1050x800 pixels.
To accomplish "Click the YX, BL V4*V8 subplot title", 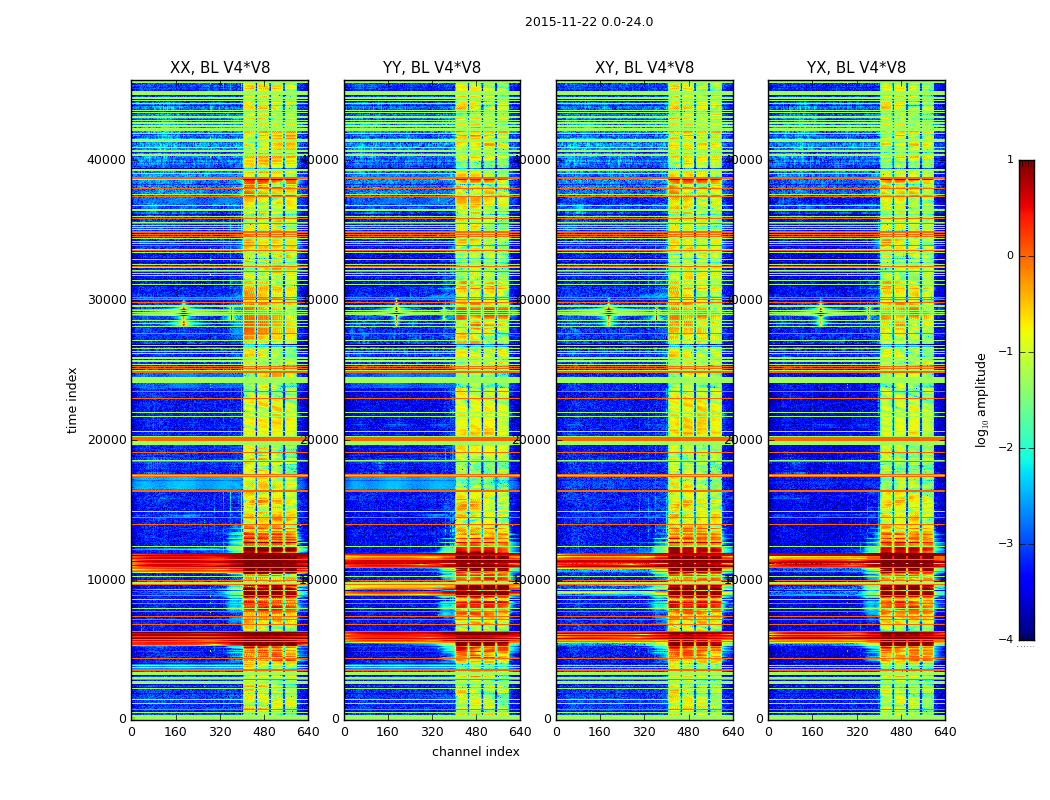I will click(856, 68).
